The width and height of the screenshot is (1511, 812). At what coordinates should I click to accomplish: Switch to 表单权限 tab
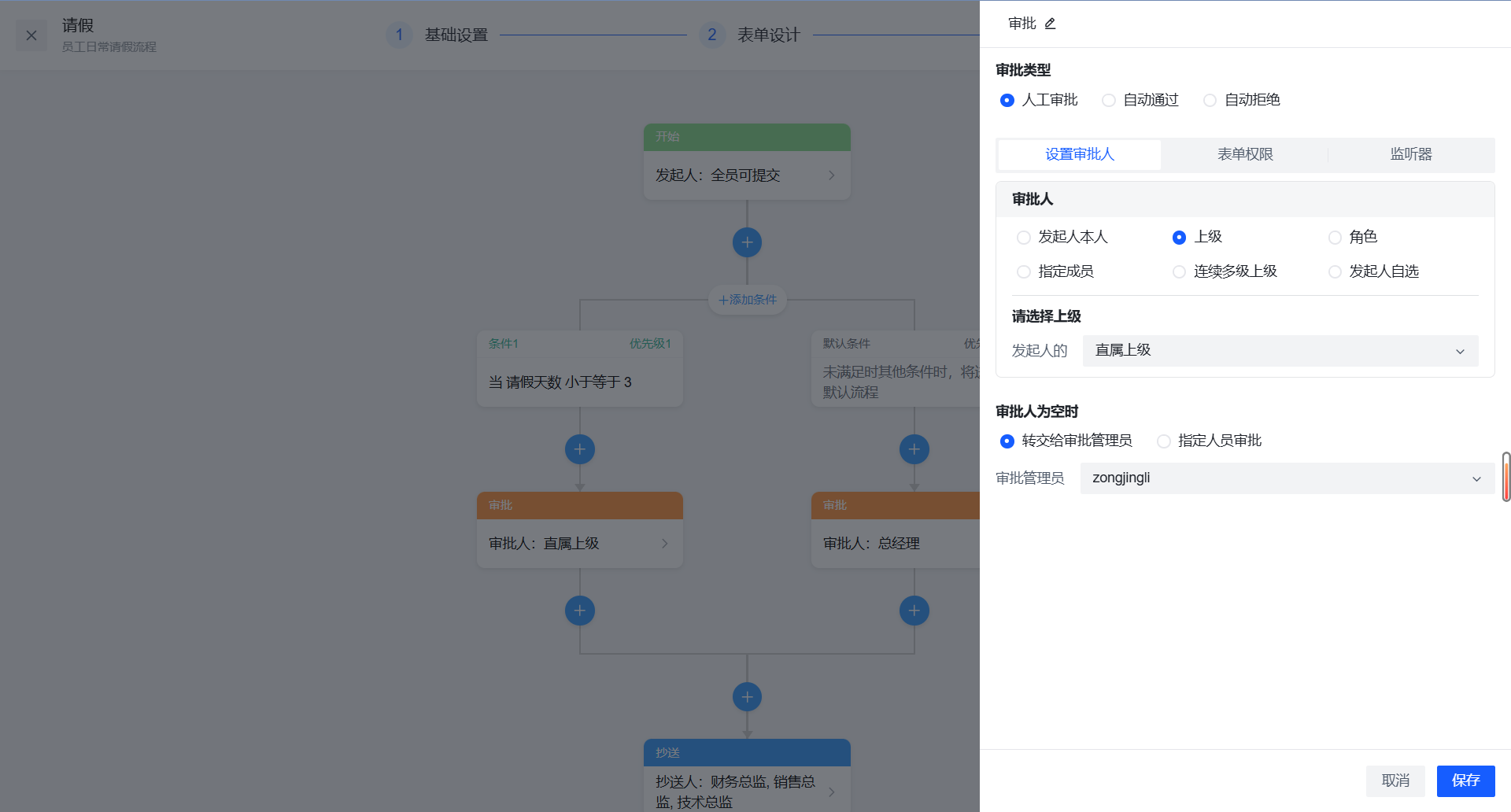[x=1245, y=154]
